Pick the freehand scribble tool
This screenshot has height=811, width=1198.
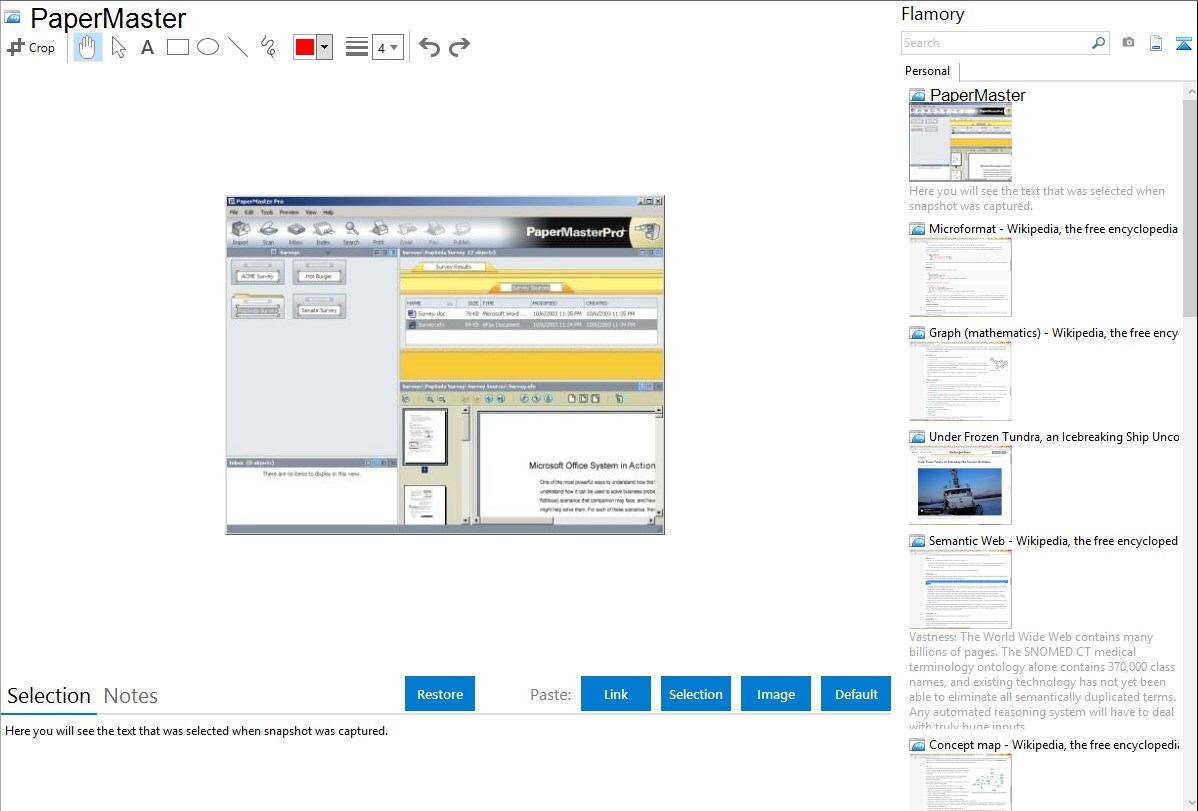[268, 47]
